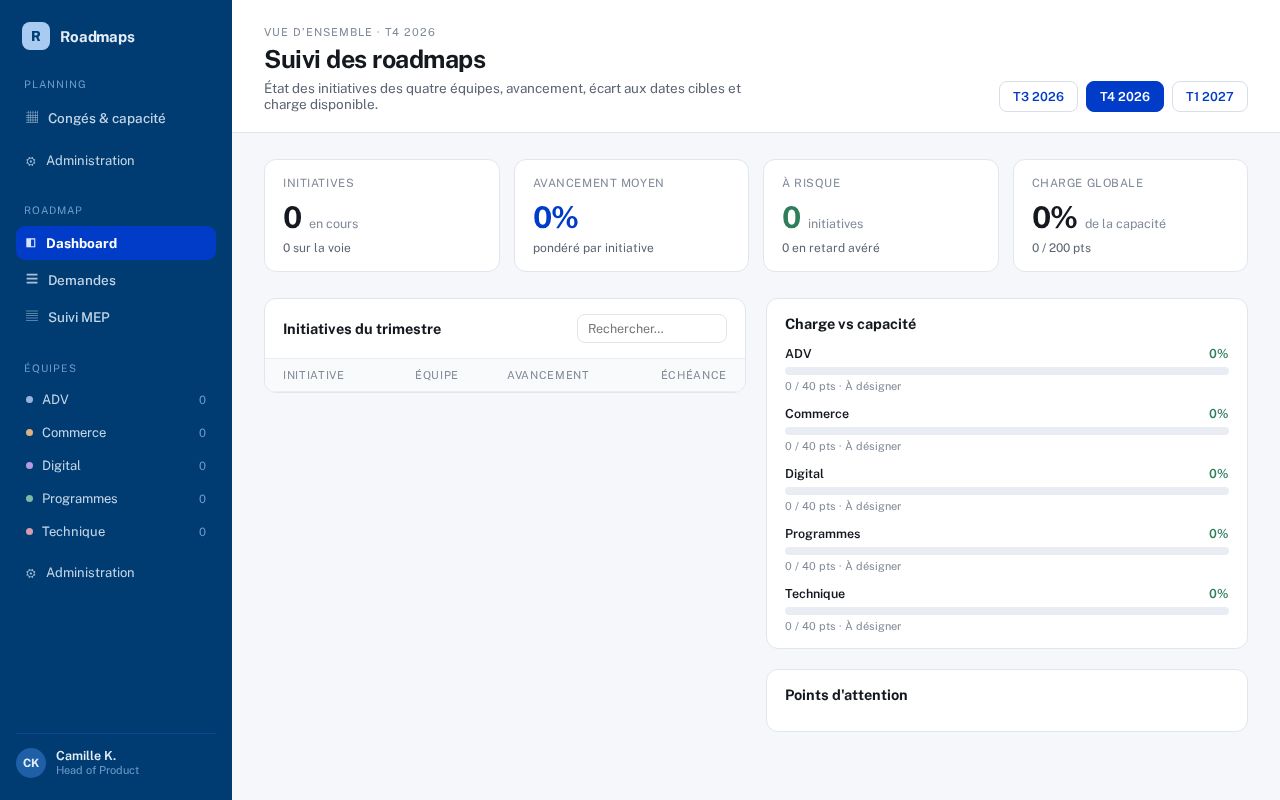Viewport: 1280px width, 800px height.
Task: Click the "0 / 200 pts" value
Action: click(x=1061, y=248)
